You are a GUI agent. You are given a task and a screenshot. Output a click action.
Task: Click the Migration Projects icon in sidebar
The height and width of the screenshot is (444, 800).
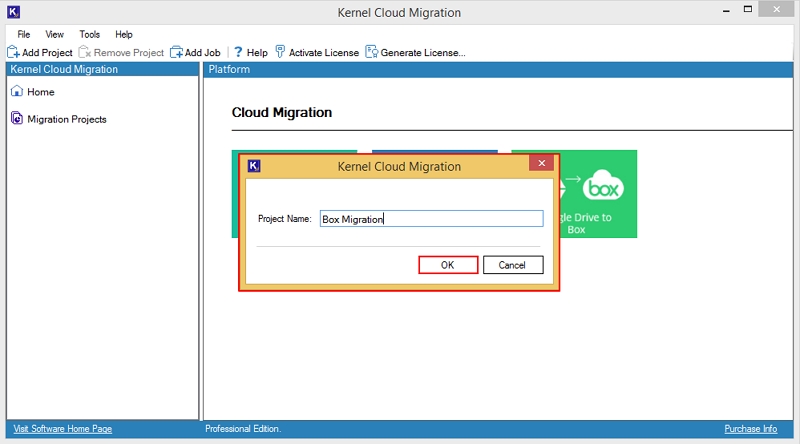[17, 118]
